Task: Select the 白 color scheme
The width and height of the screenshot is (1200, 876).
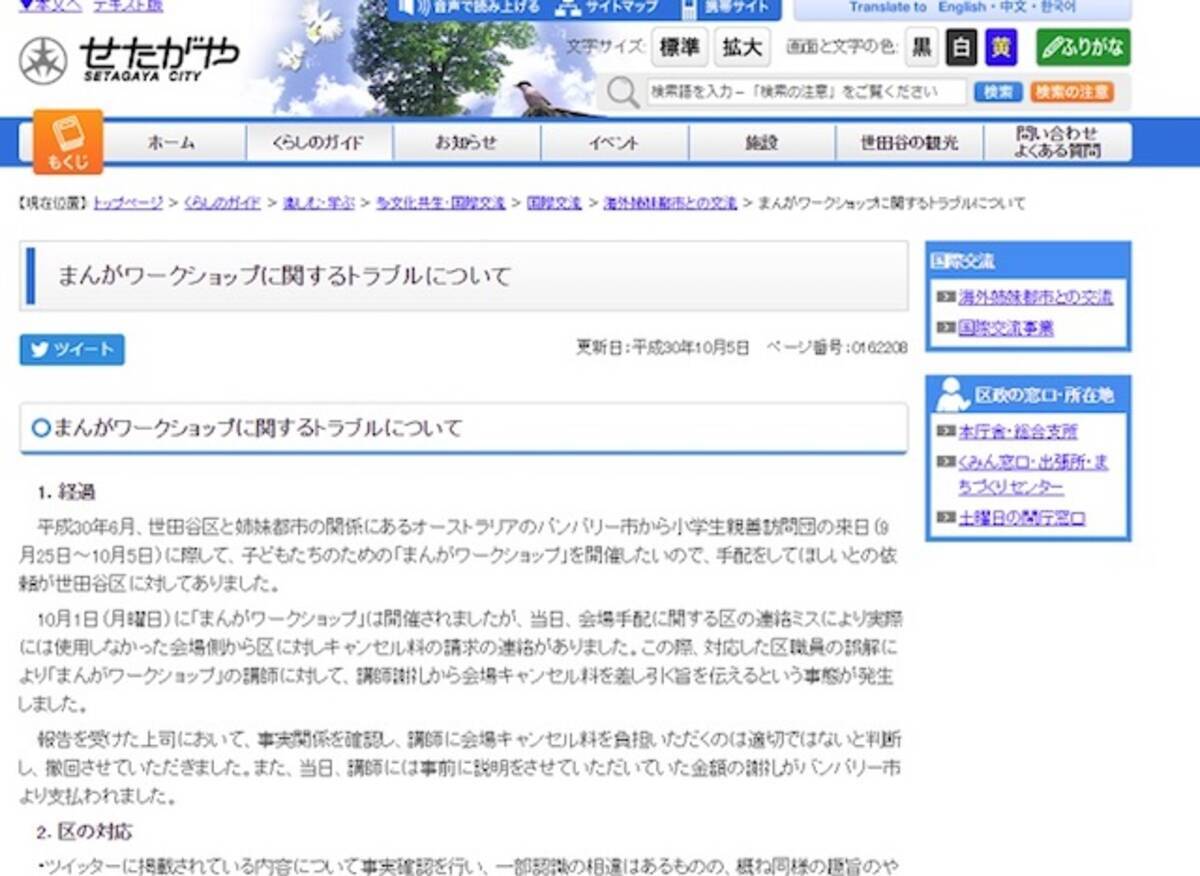Action: click(x=961, y=47)
